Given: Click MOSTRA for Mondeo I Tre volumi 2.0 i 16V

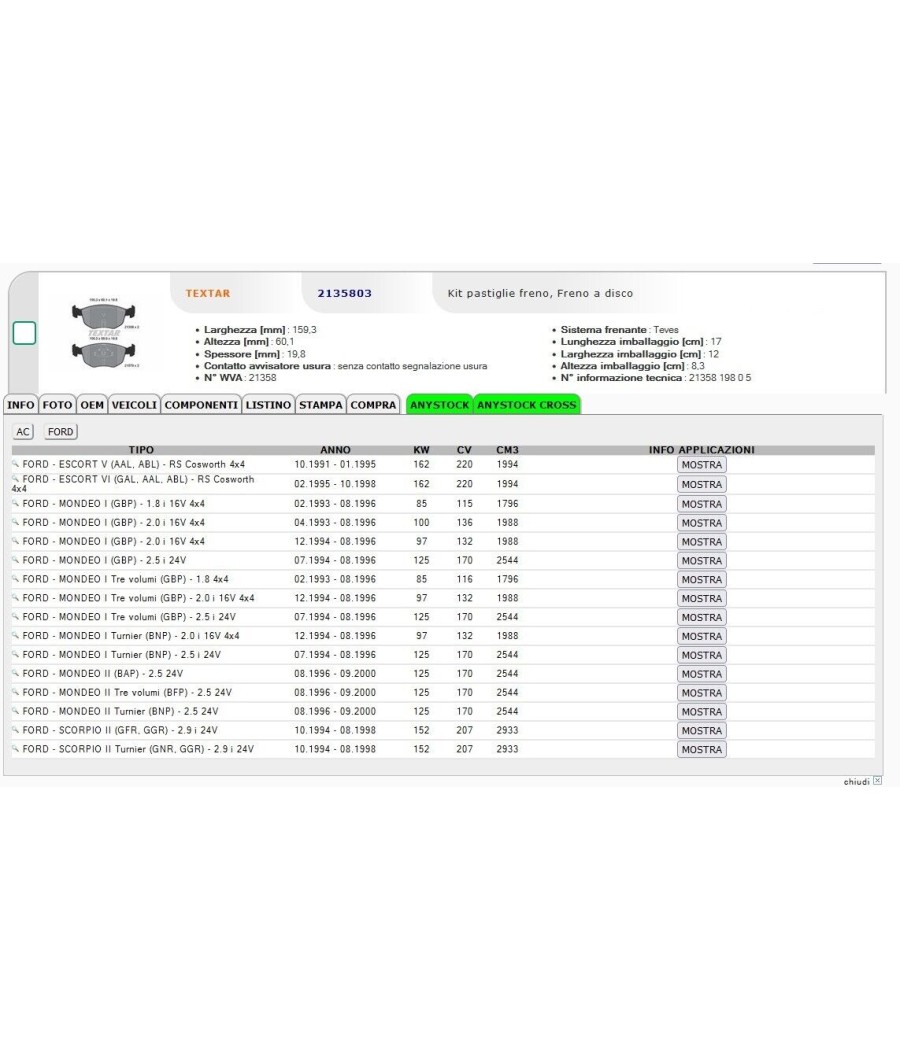Looking at the screenshot, I should point(701,598).
